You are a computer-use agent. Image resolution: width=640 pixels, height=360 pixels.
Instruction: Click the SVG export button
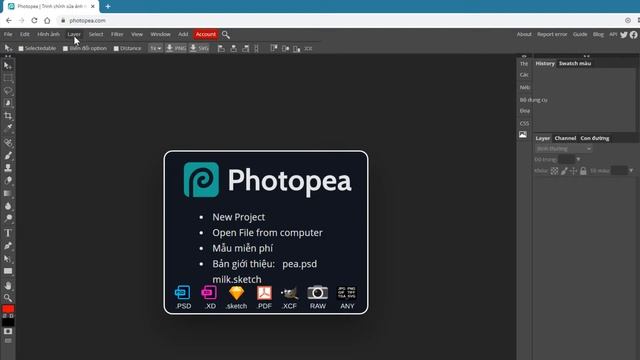pos(199,49)
